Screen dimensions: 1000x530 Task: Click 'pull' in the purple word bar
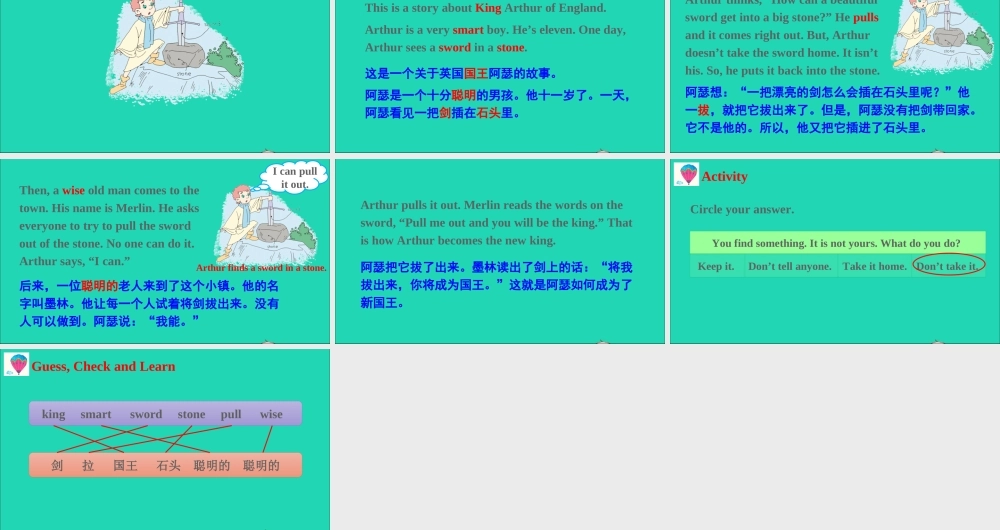231,415
